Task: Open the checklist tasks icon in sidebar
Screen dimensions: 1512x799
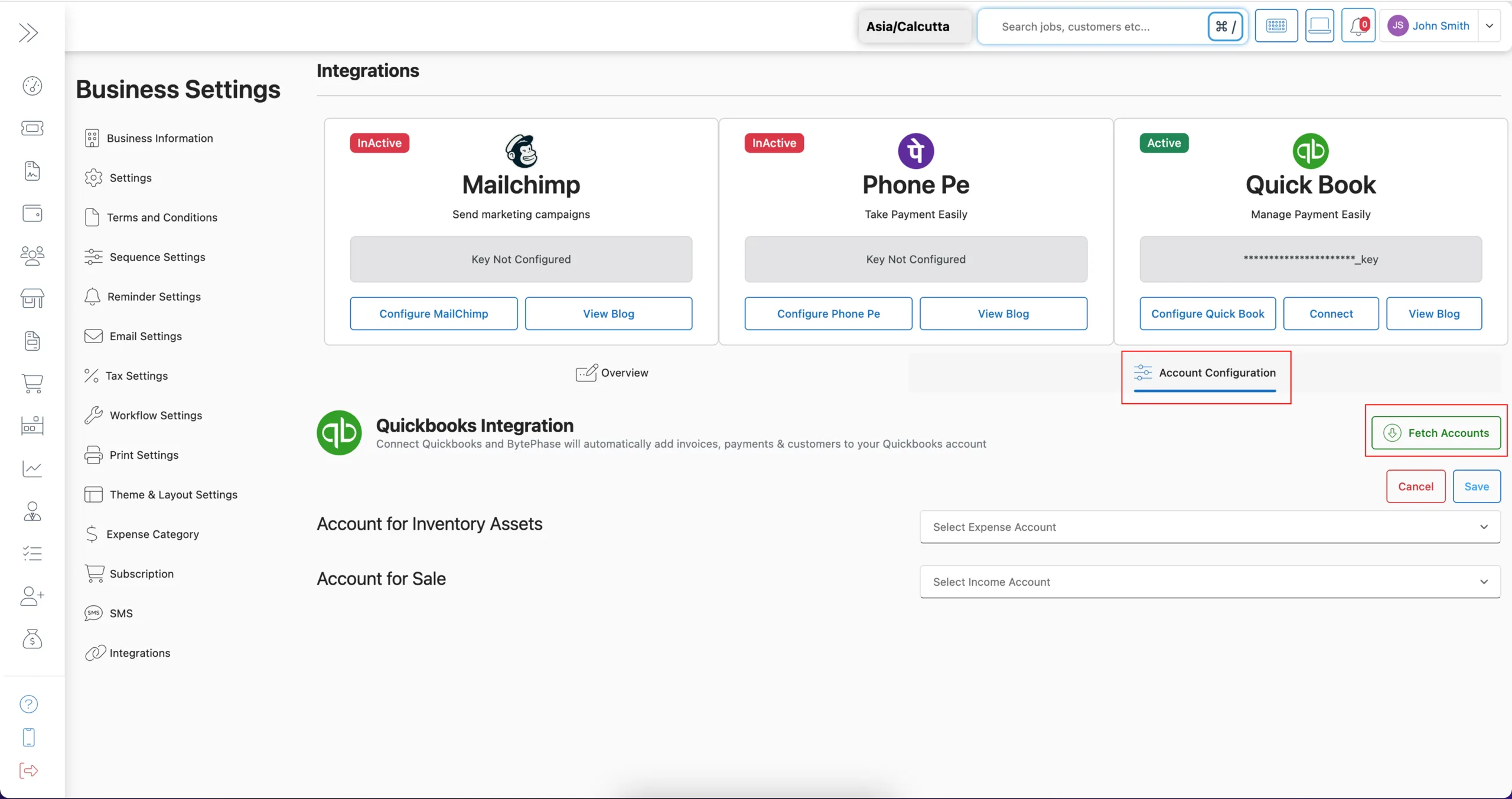Action: pyautogui.click(x=32, y=553)
